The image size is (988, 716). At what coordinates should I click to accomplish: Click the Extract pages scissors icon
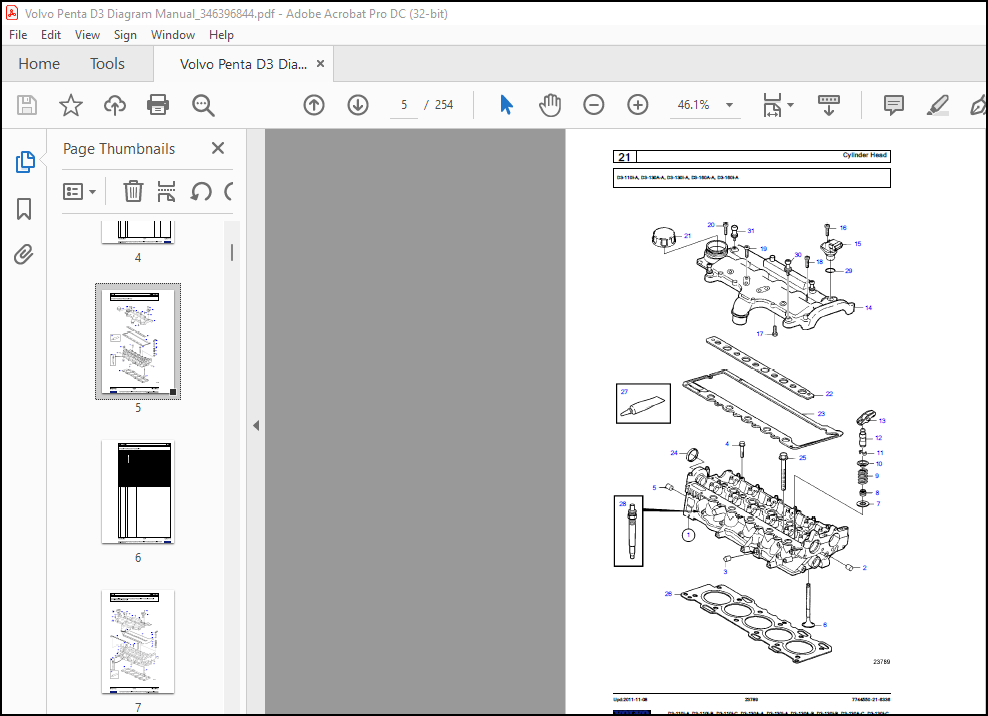(x=166, y=191)
